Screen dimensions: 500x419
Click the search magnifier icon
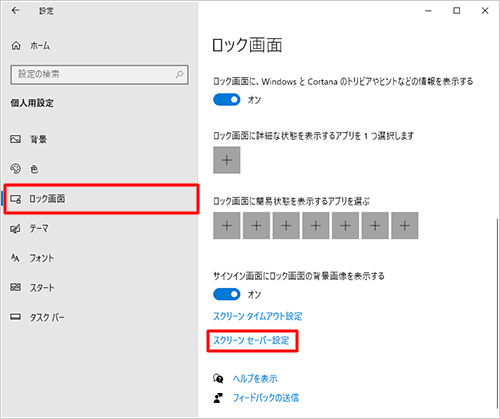point(179,74)
